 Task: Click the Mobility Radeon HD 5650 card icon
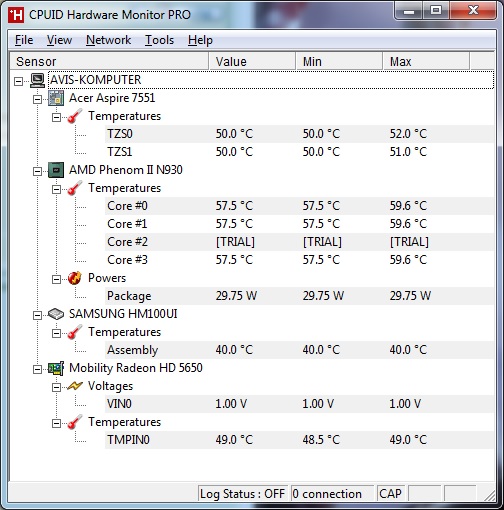(56, 368)
